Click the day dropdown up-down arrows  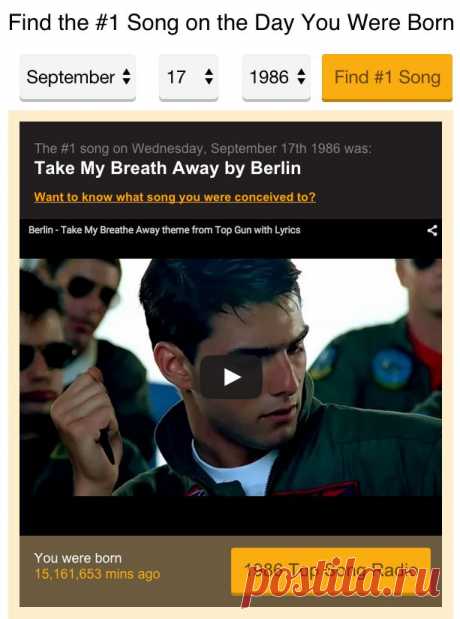click(209, 77)
